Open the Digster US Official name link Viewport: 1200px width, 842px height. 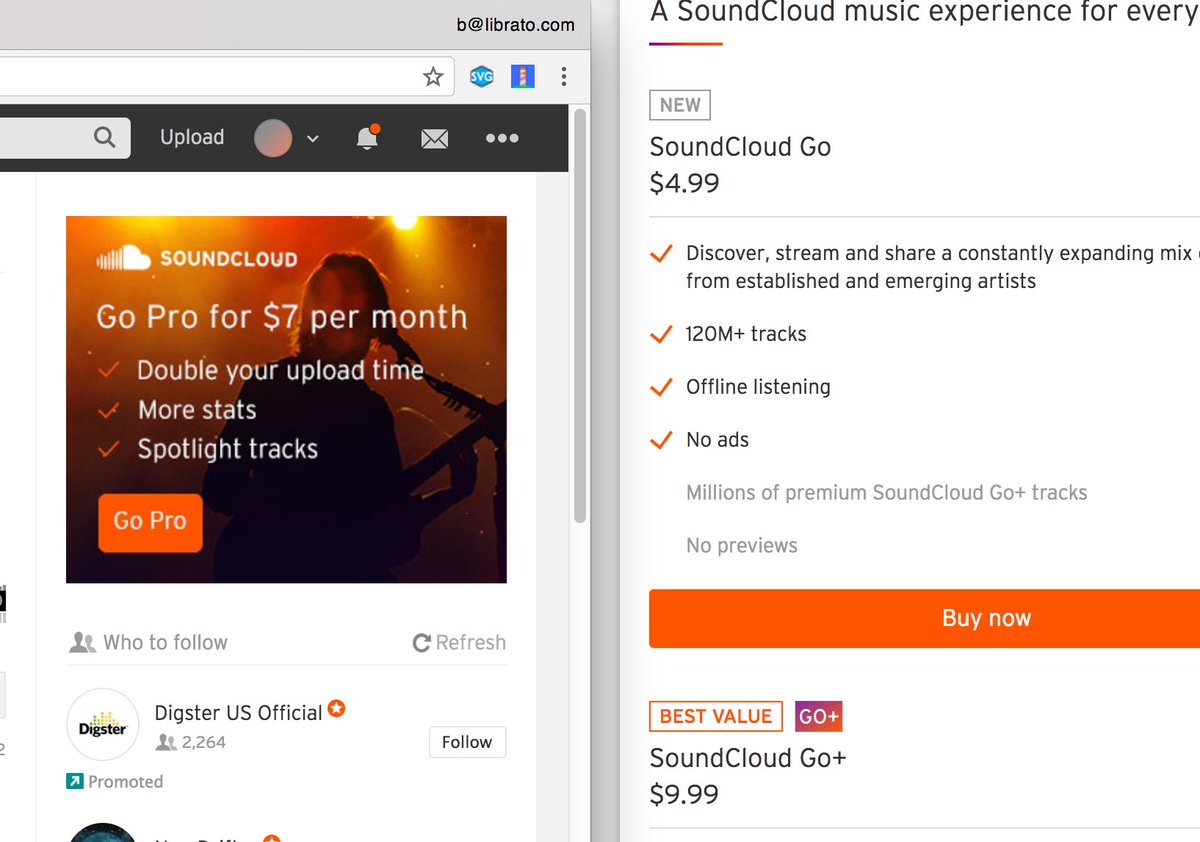pos(238,713)
